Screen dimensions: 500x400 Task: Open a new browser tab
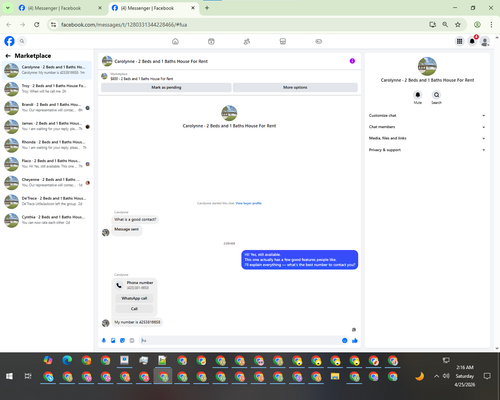click(x=207, y=8)
